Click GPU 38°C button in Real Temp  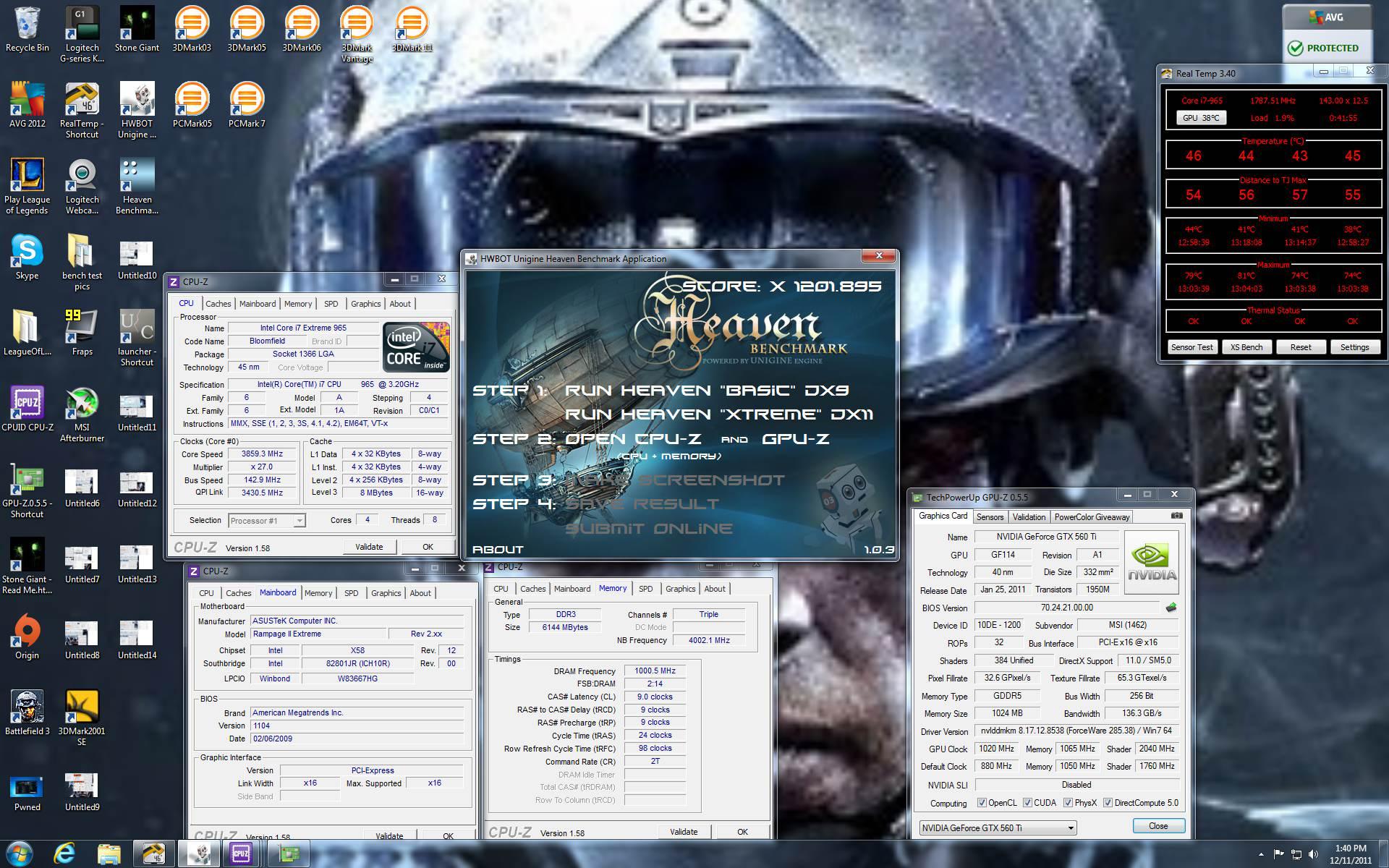click(x=1200, y=118)
